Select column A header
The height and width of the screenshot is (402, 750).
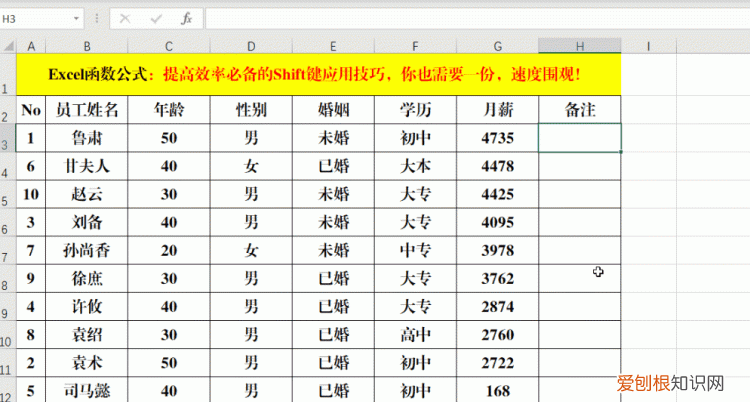(x=31, y=46)
